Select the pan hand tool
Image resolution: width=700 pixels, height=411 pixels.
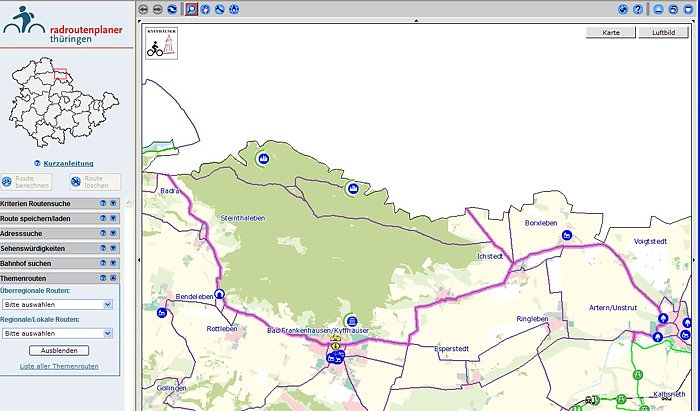205,9
